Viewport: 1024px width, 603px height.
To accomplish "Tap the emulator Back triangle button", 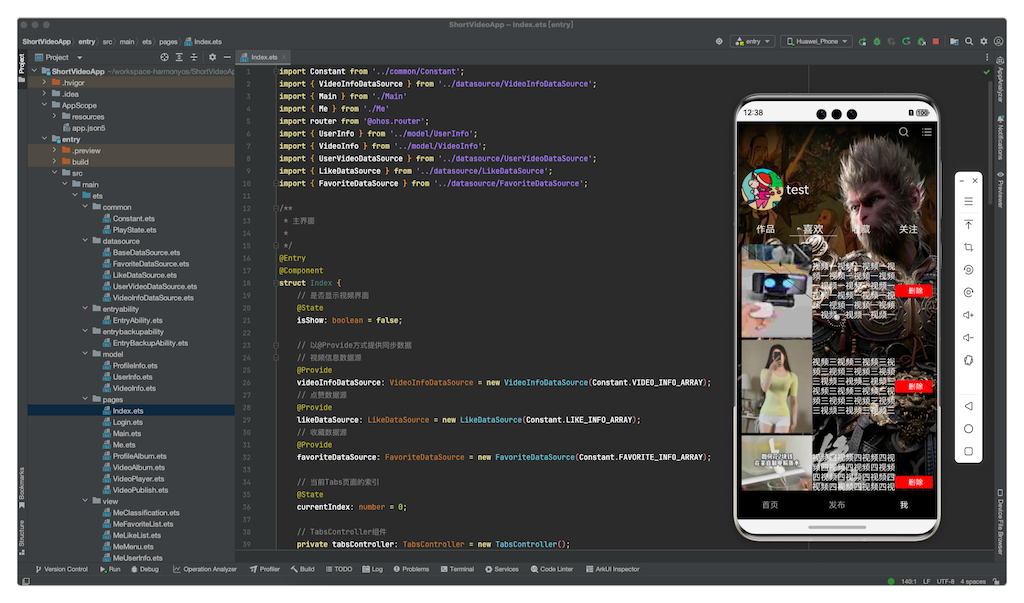I will point(968,406).
